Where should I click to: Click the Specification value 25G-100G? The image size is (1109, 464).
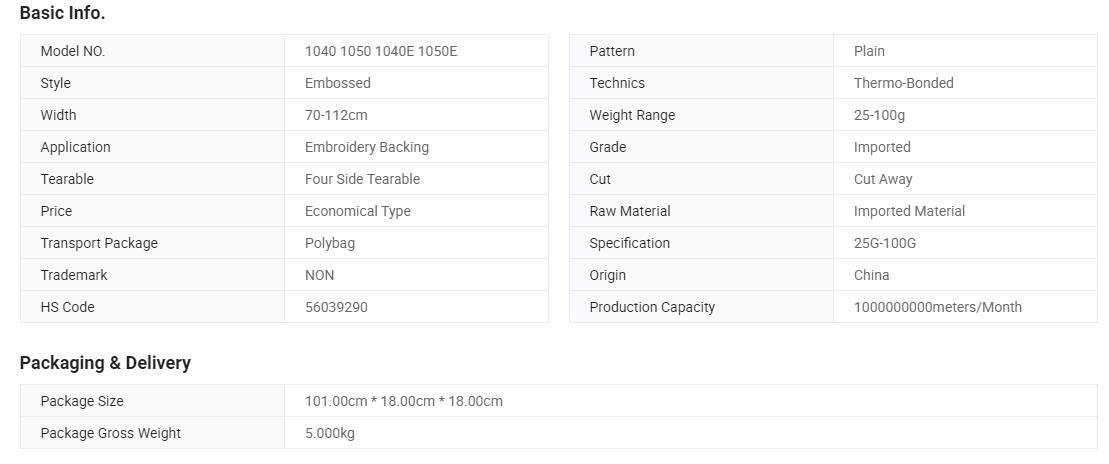pyautogui.click(x=885, y=243)
